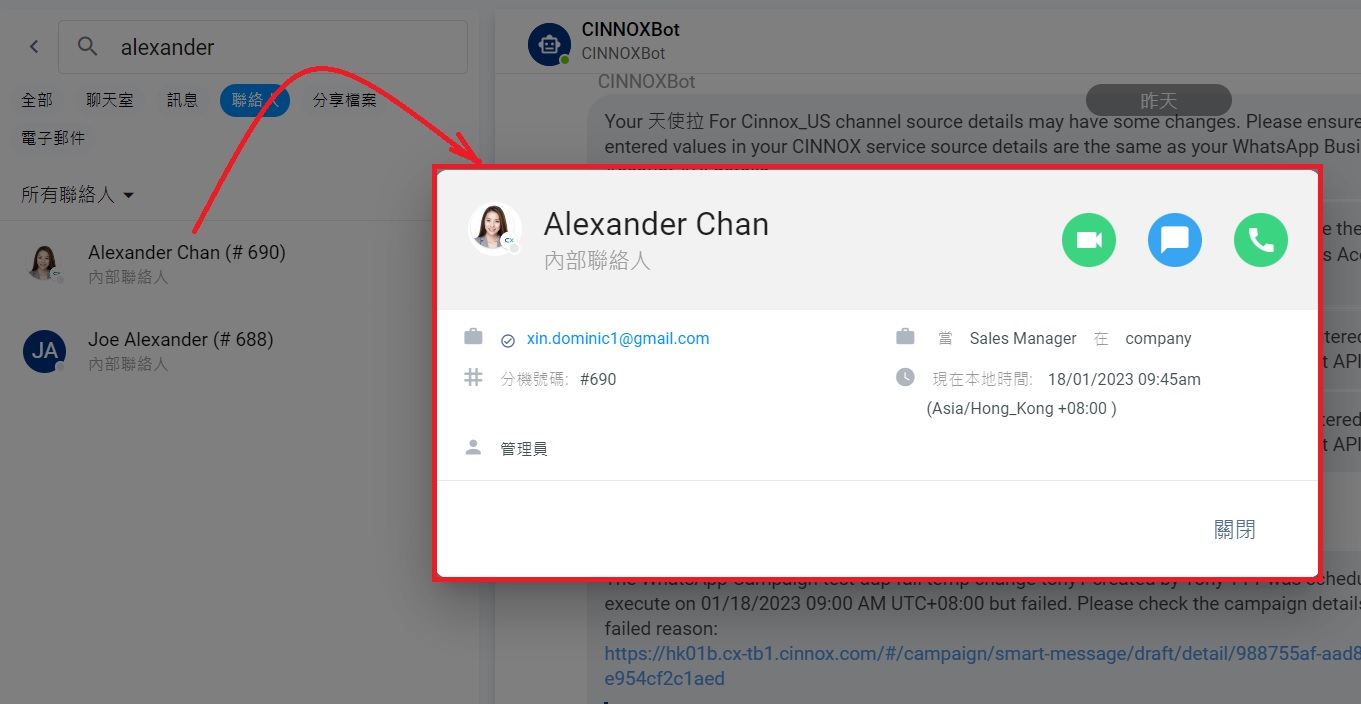Click Alexander Chan's avatar in contact card
Image resolution: width=1361 pixels, height=704 pixels.
(x=495, y=228)
